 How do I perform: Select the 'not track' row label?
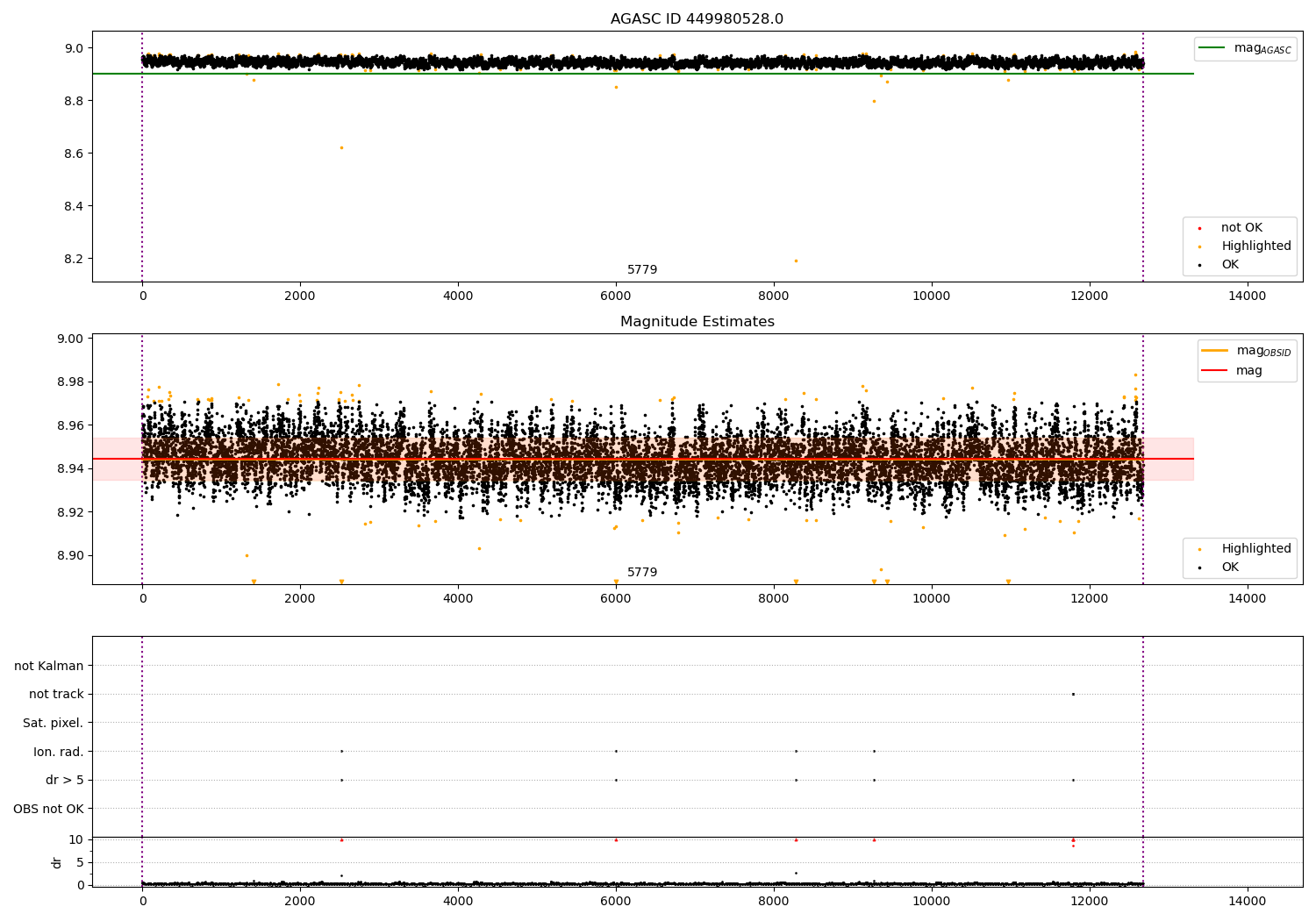click(56, 694)
